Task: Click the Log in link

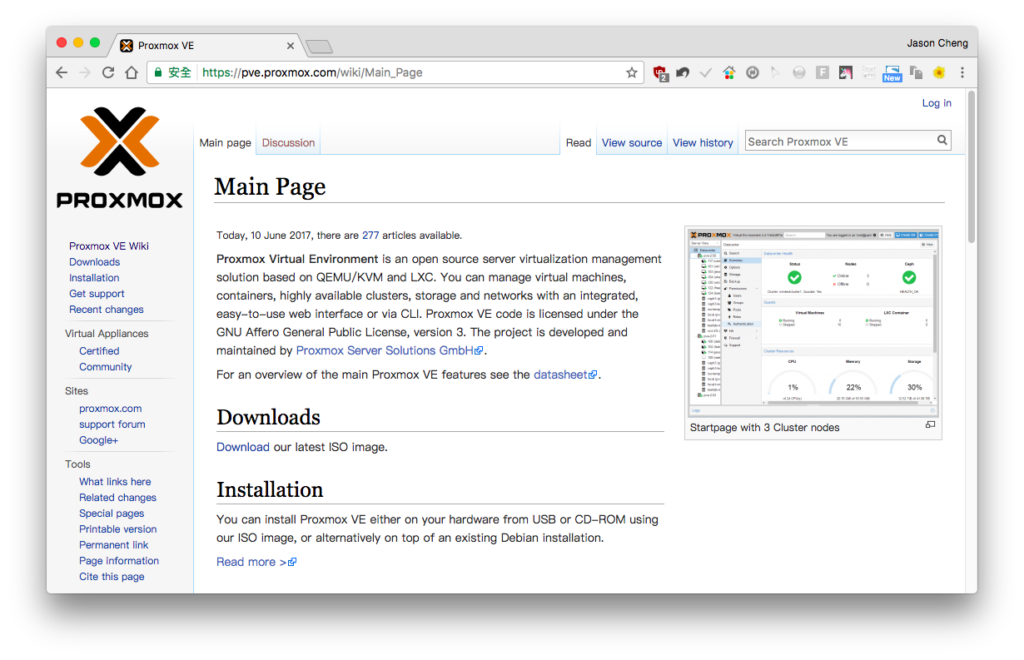Action: (936, 103)
